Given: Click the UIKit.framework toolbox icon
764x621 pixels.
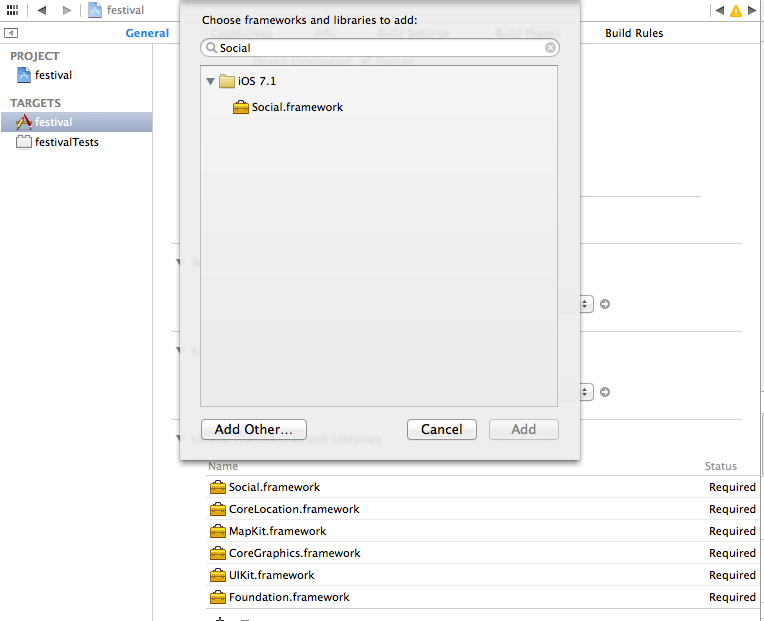Looking at the screenshot, I should (x=218, y=575).
